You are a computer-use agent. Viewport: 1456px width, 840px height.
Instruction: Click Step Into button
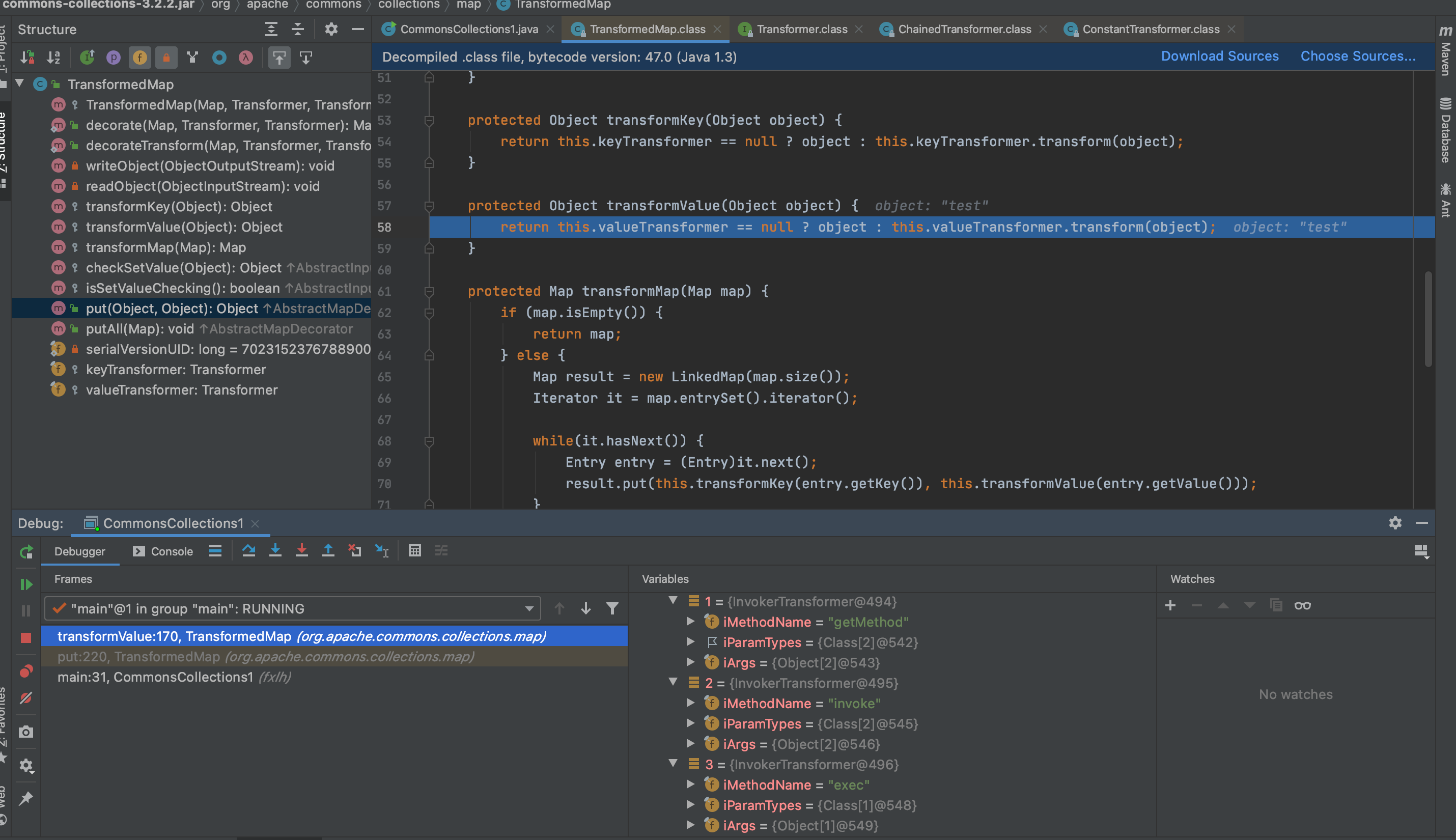coord(275,551)
